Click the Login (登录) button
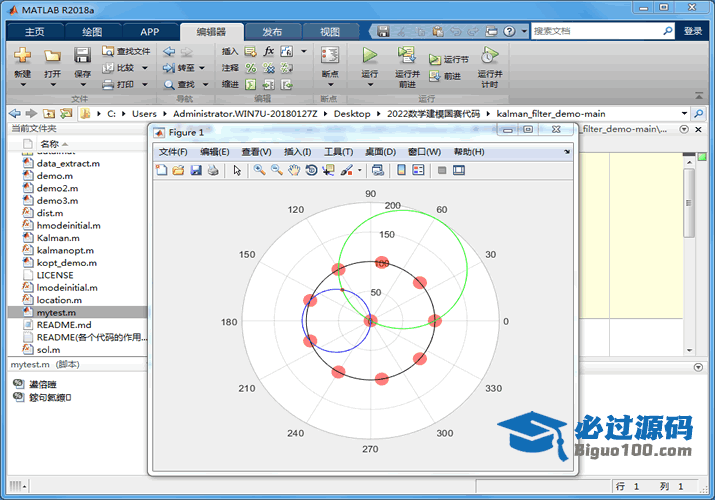715x500 pixels. (x=693, y=31)
